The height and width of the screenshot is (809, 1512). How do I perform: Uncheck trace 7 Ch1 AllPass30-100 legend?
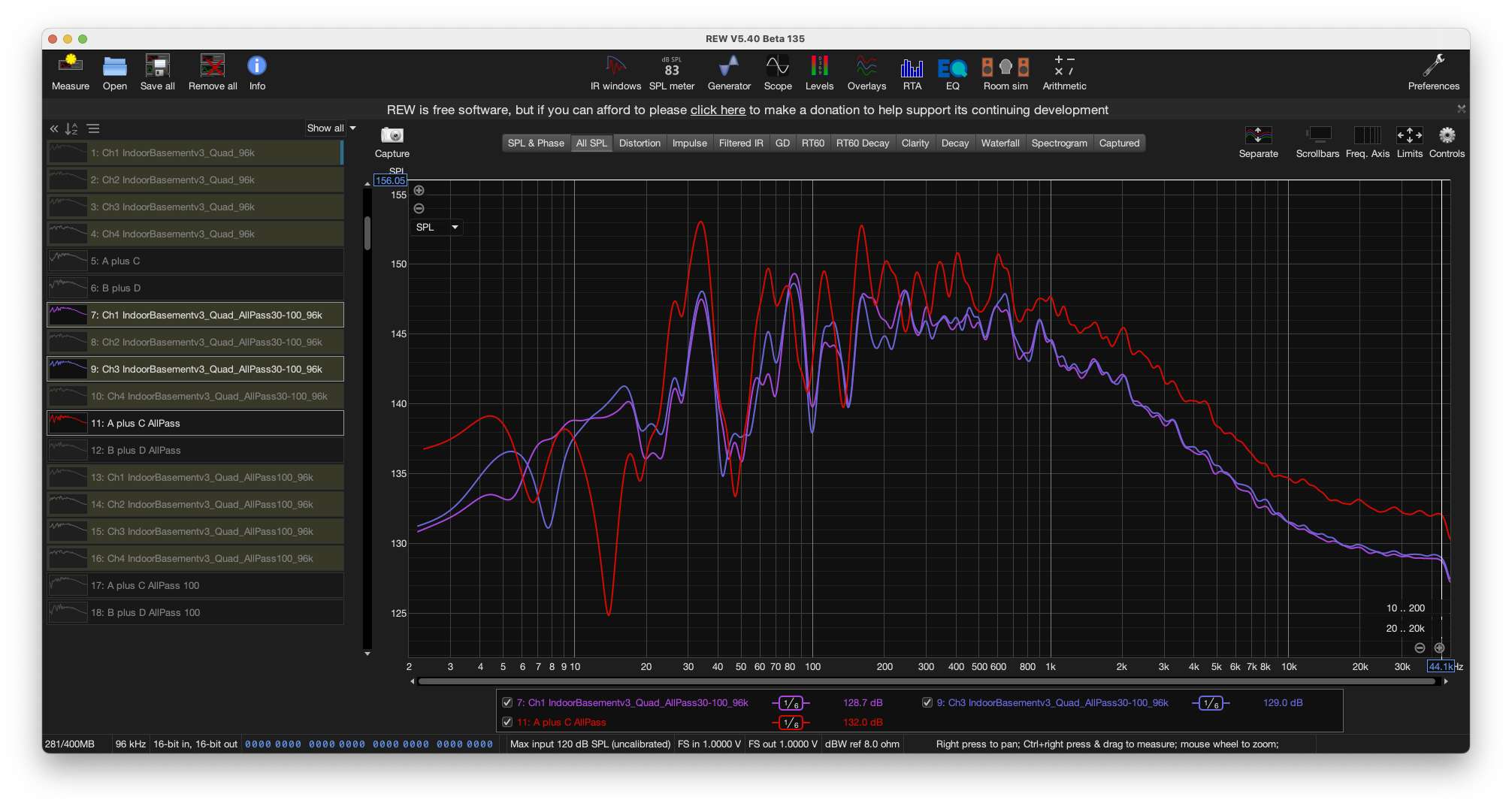507,702
